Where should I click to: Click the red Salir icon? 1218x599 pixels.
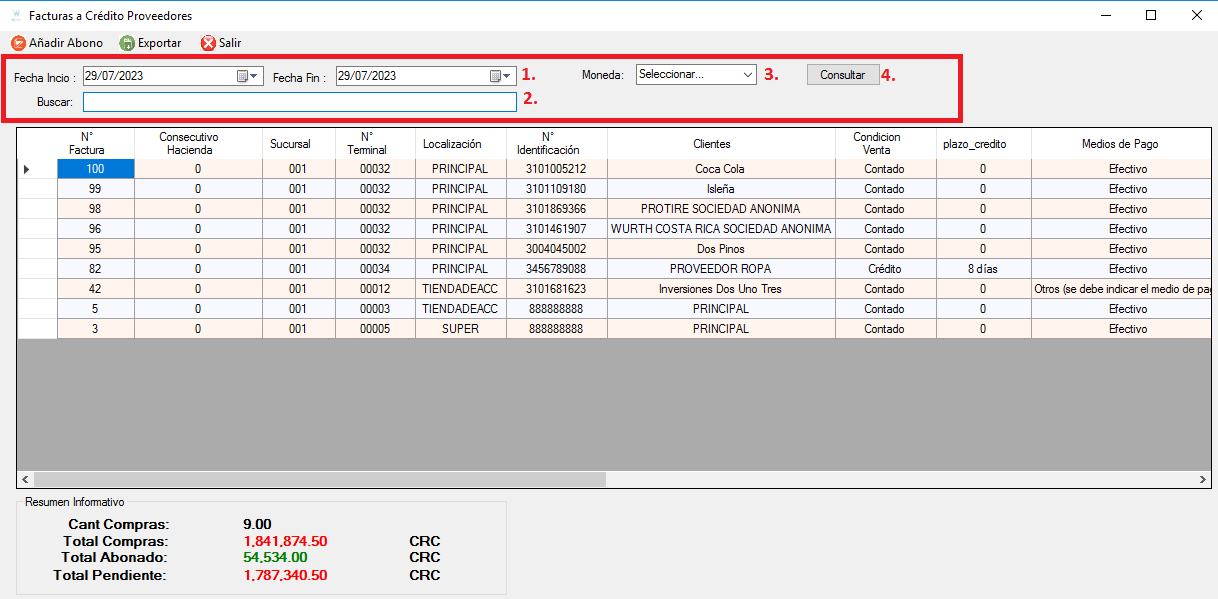point(208,43)
